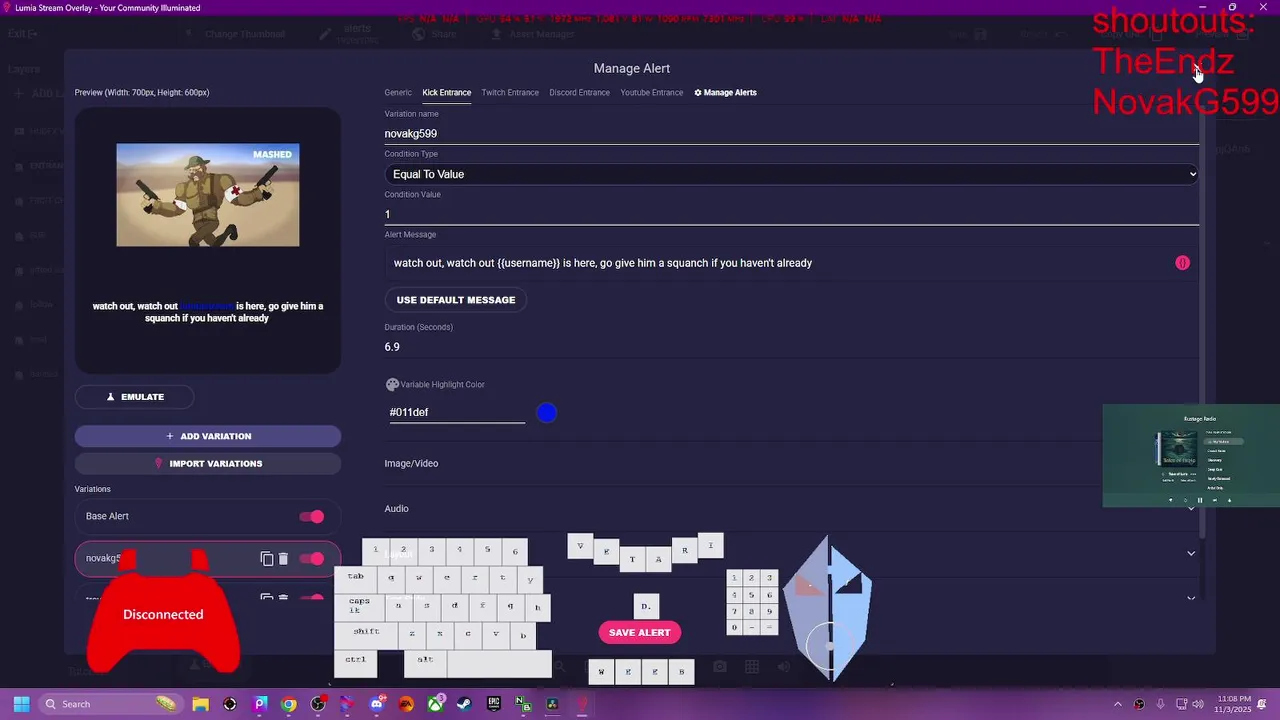1280x720 pixels.
Task: Click the palette icon beside Variable Highlight Color
Action: click(x=392, y=384)
